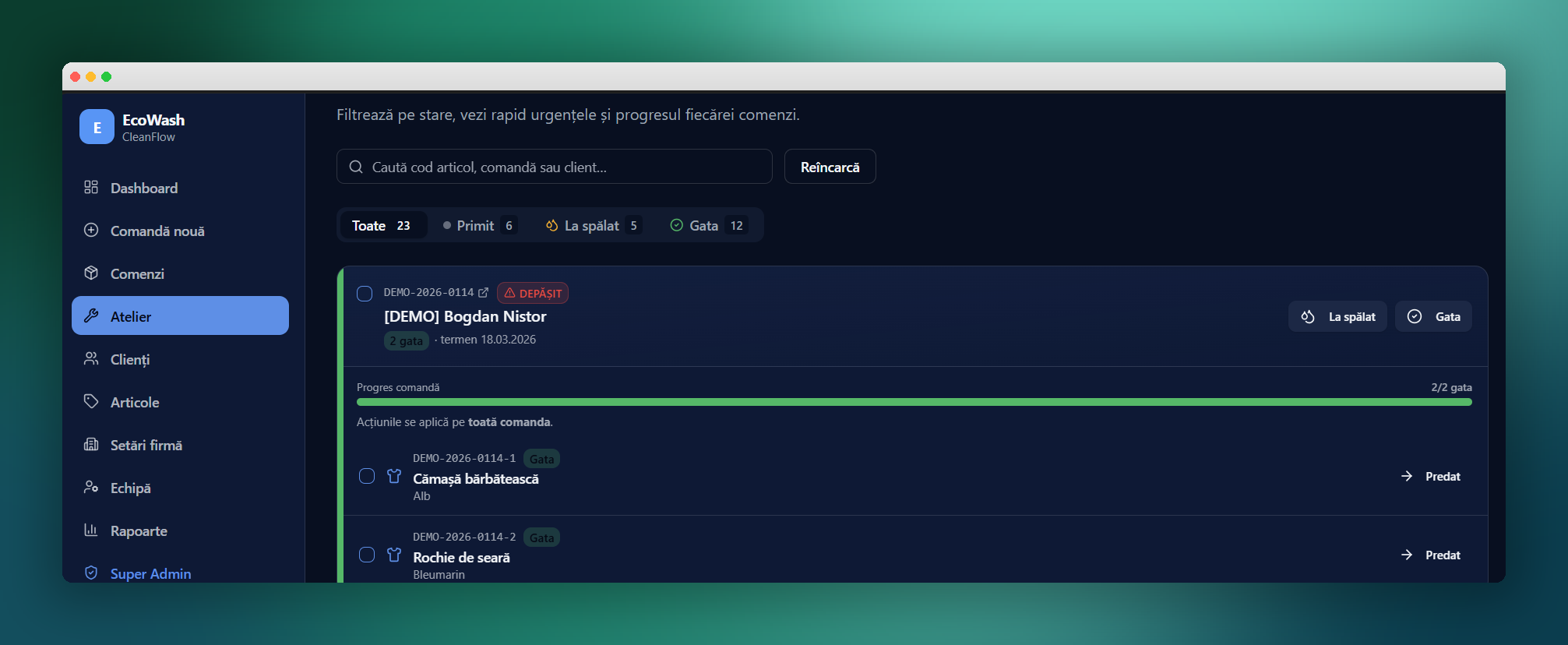The width and height of the screenshot is (1568, 645).
Task: Click the "2 gata" badge
Action: [406, 340]
